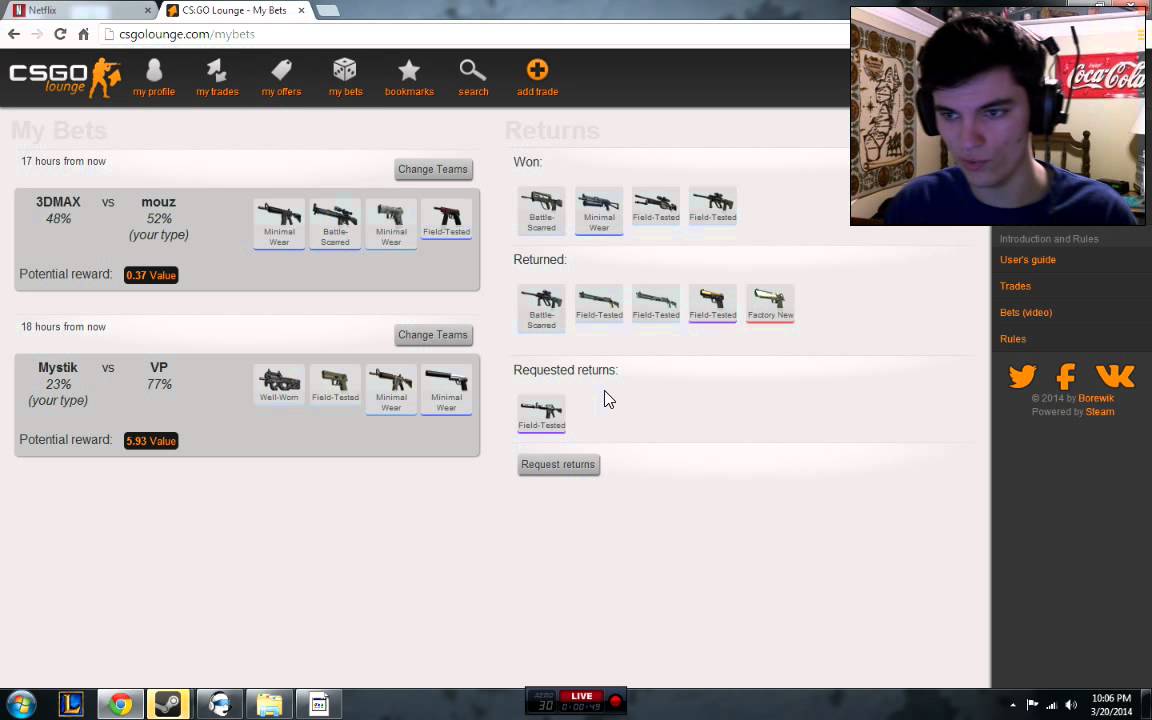Select Battle-Scarred sniper under Returned
This screenshot has height=720, width=1152.
pyautogui.click(x=541, y=308)
